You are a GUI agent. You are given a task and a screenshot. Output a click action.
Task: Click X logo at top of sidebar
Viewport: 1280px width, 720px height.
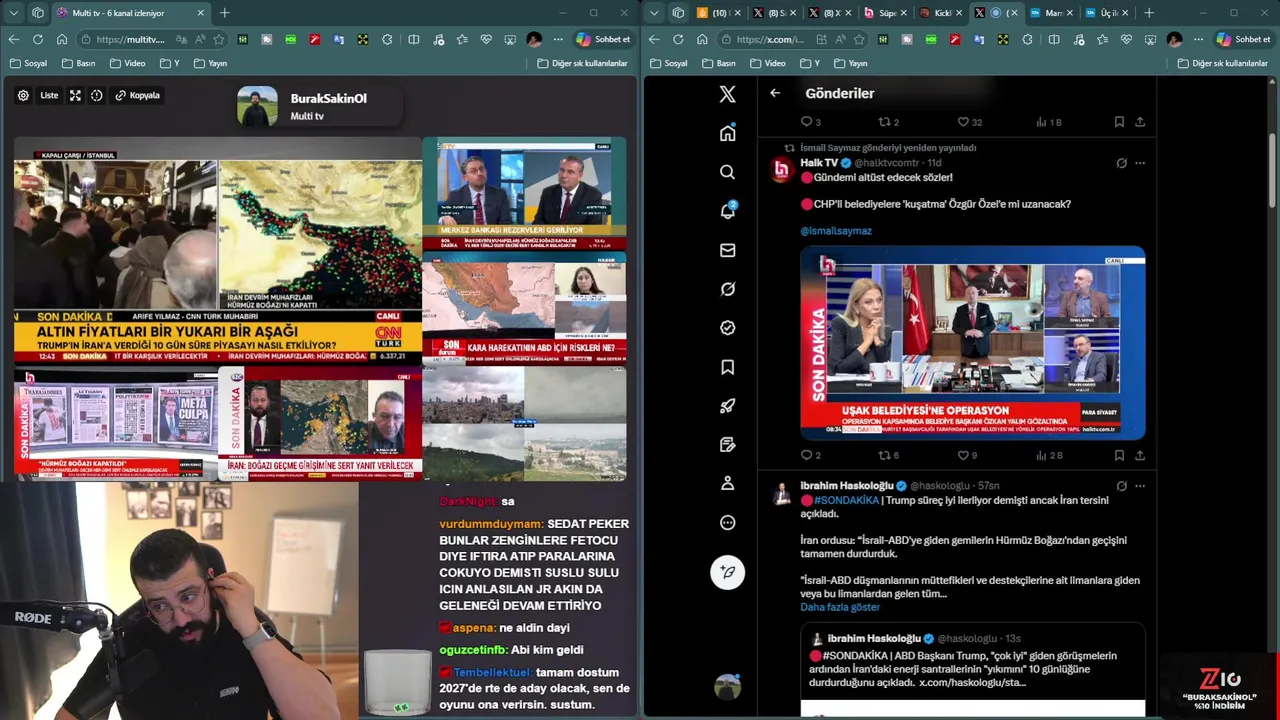click(x=728, y=94)
